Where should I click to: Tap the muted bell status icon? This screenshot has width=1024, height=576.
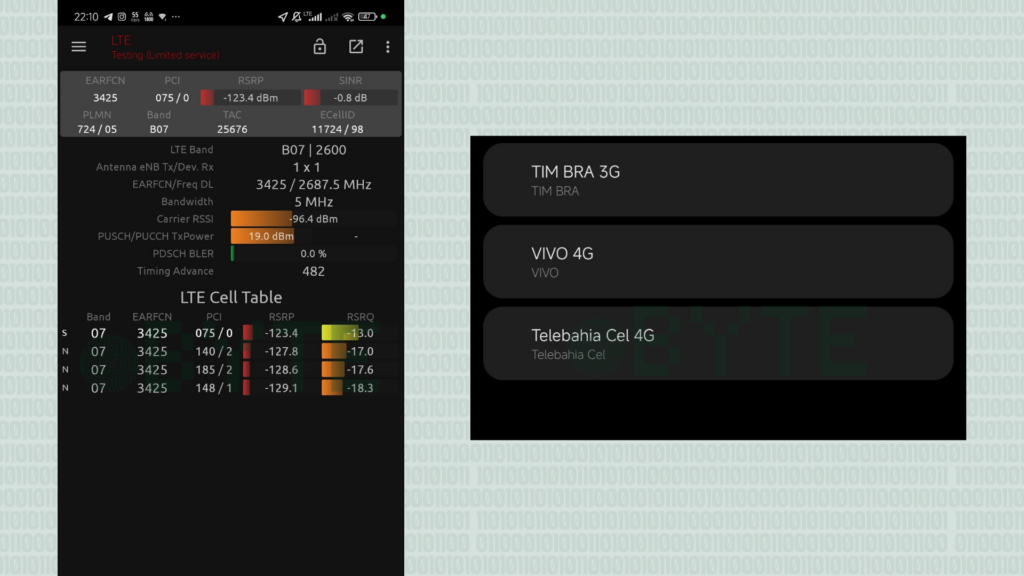click(x=296, y=16)
